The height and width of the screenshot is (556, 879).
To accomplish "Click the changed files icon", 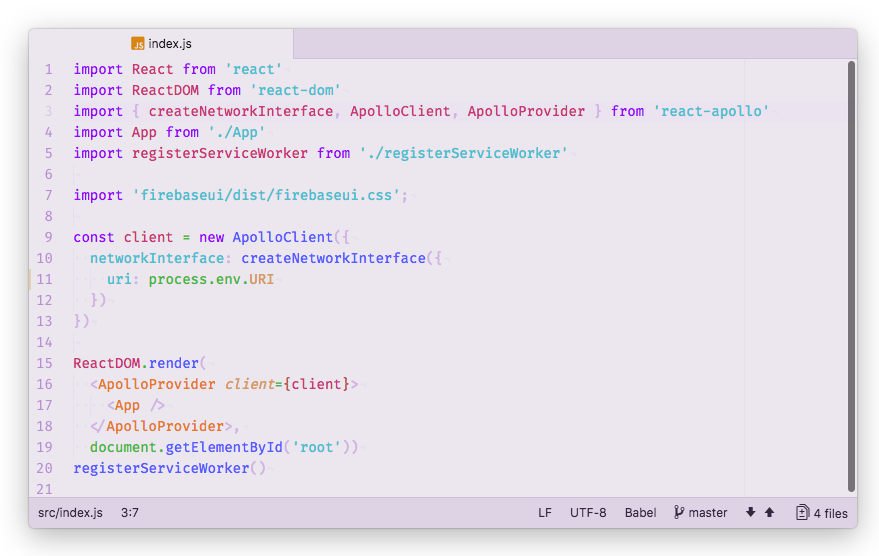I will click(x=802, y=512).
